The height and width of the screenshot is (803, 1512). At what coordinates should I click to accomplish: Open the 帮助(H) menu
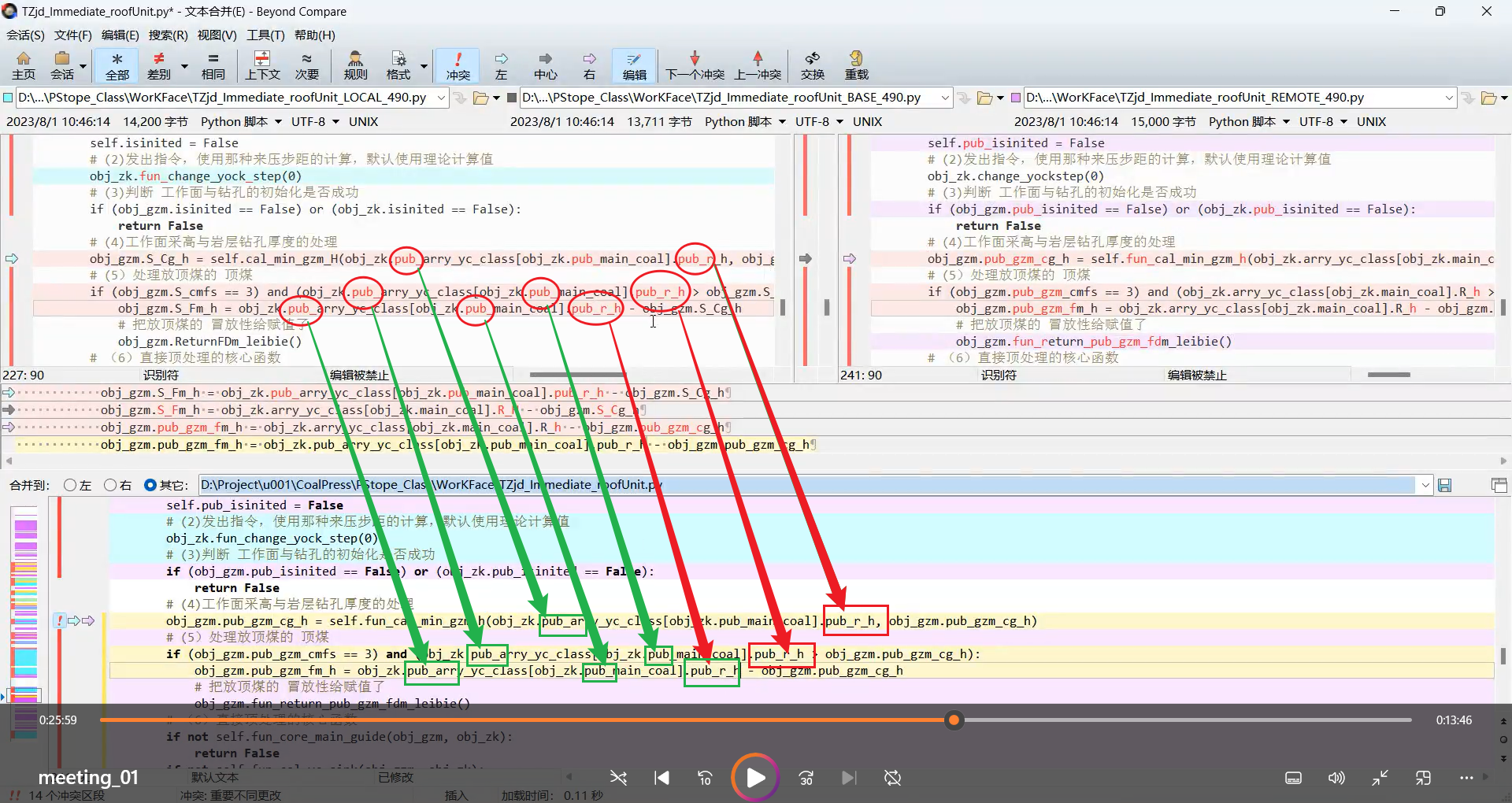pyautogui.click(x=314, y=35)
